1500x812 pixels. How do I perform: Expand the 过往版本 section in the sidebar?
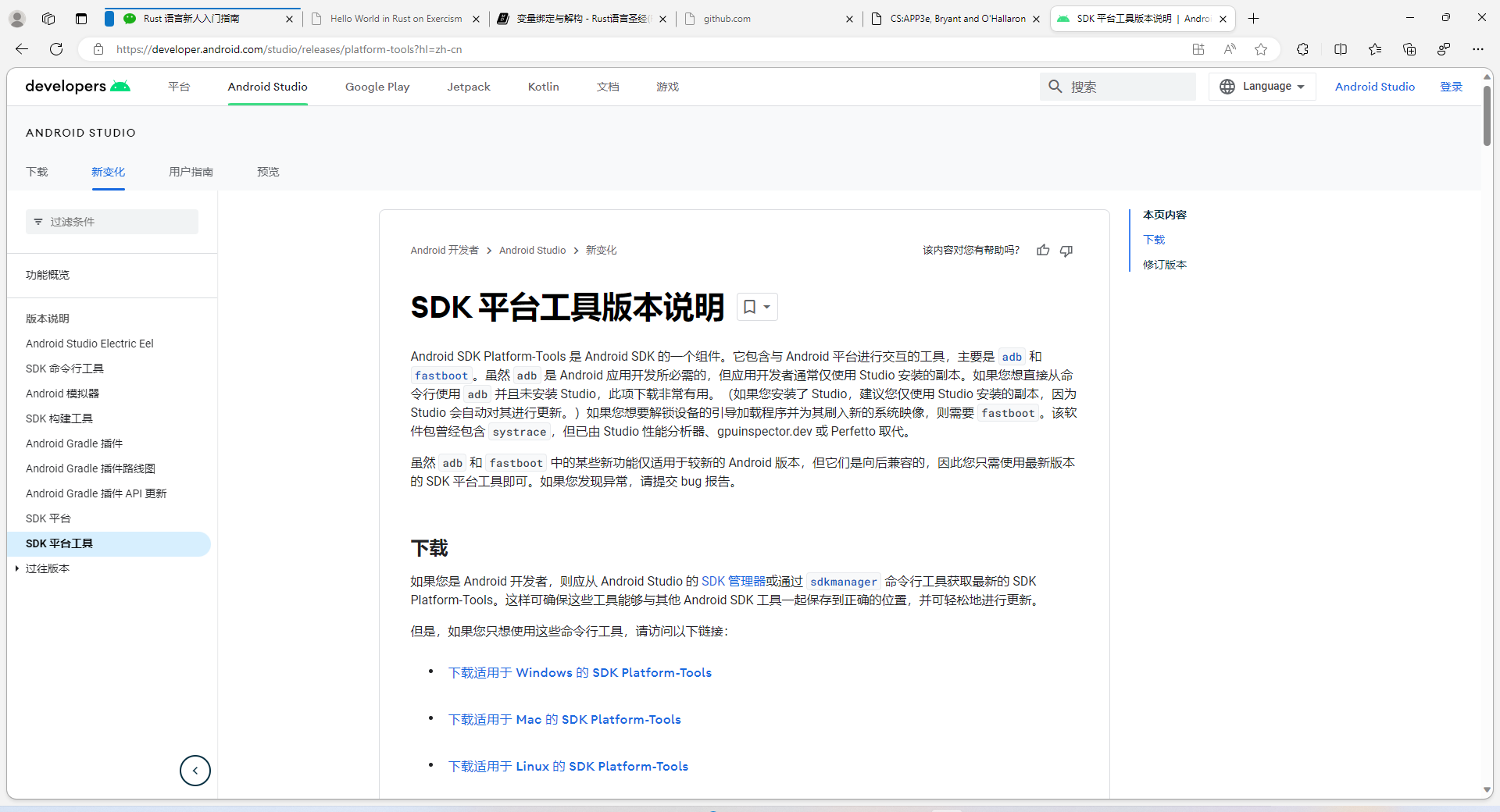18,568
